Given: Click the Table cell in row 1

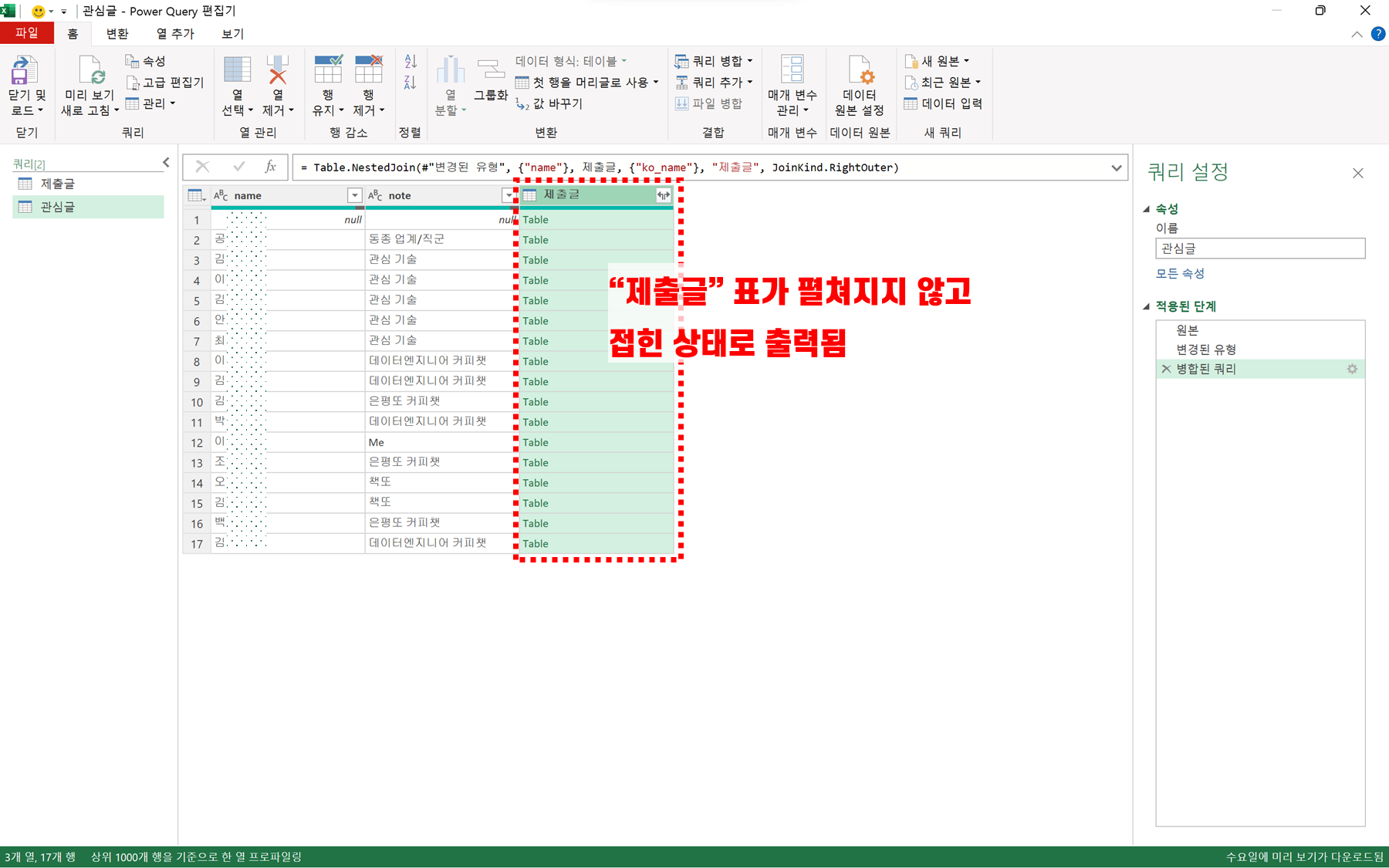Looking at the screenshot, I should pyautogui.click(x=596, y=220).
